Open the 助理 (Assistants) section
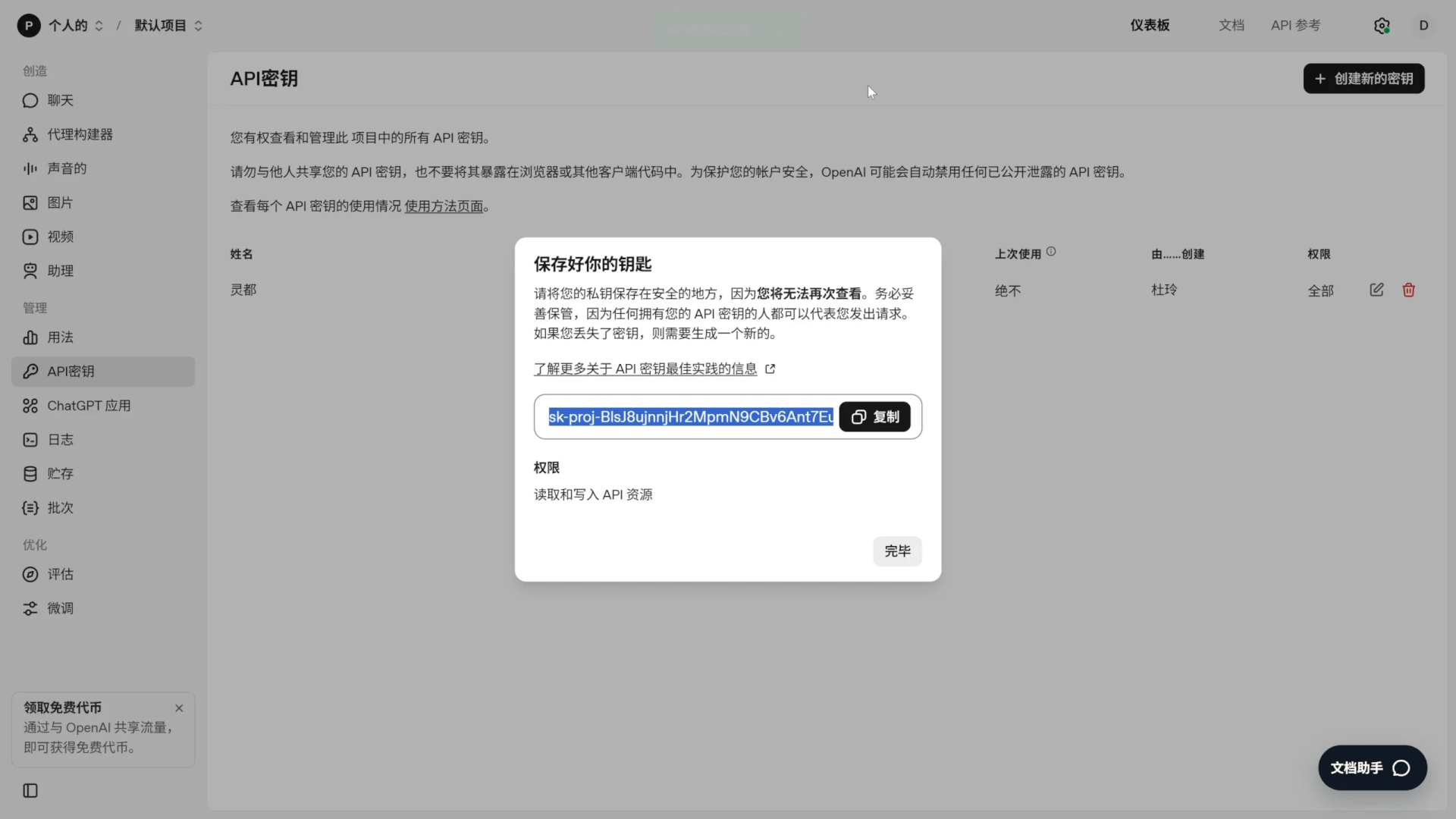The height and width of the screenshot is (819, 1456). (x=60, y=271)
